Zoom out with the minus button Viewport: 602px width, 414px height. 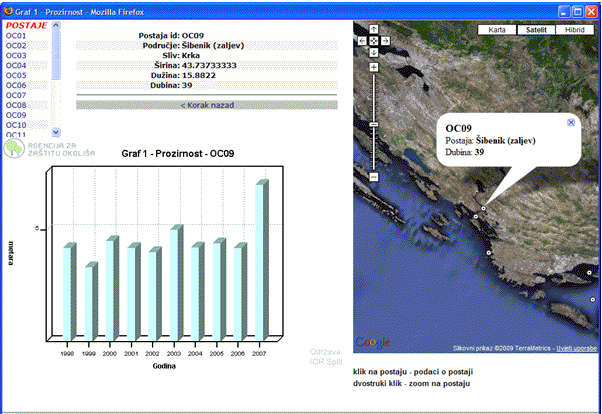pos(373,177)
